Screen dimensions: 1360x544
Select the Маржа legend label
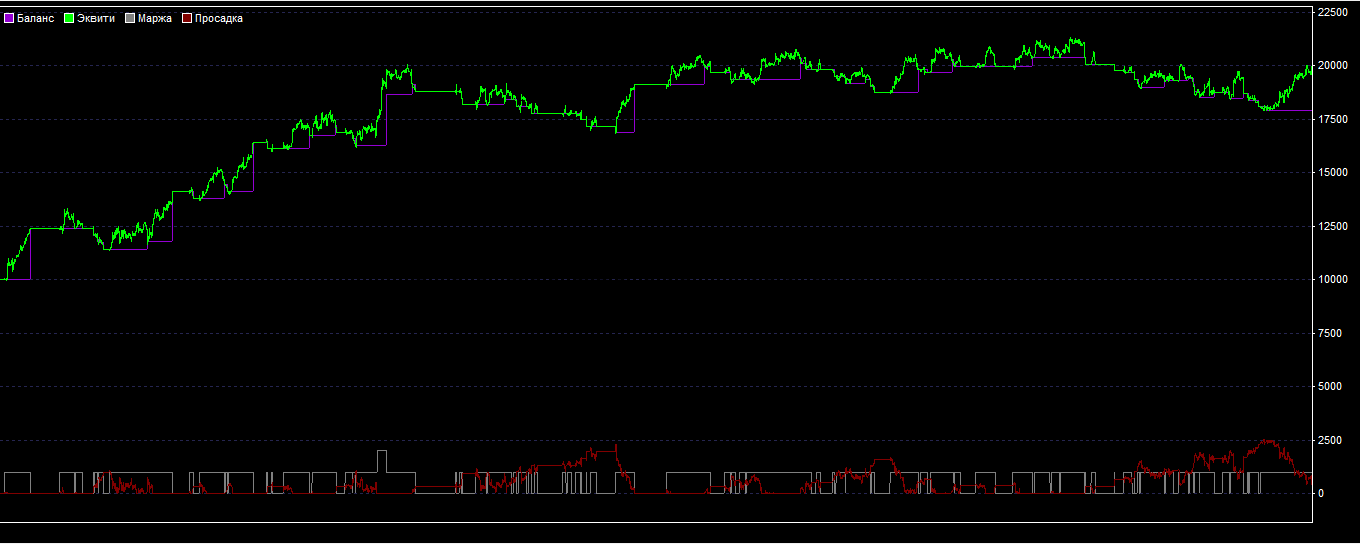(x=155, y=18)
